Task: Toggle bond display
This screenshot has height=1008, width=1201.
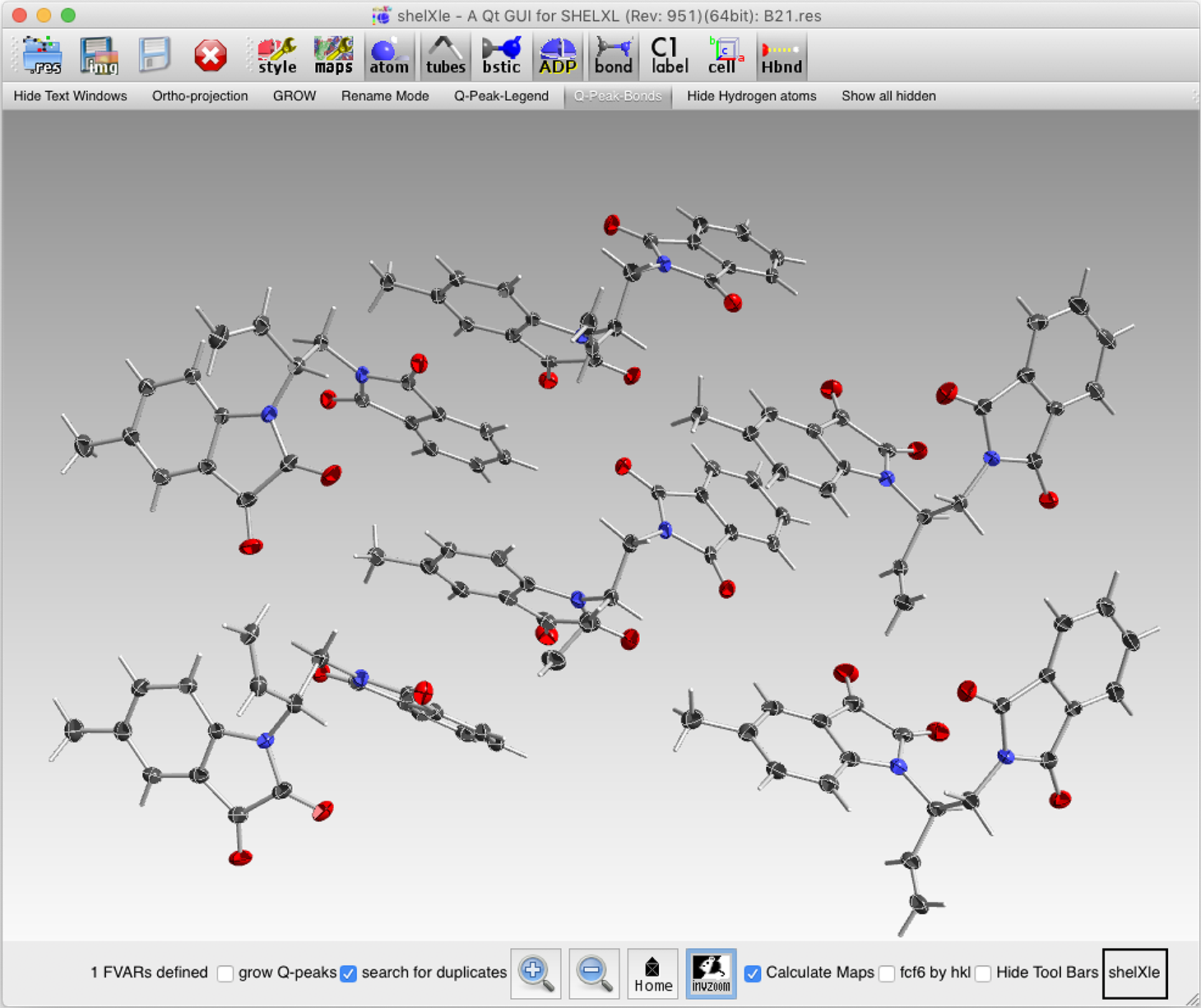Action: click(614, 55)
